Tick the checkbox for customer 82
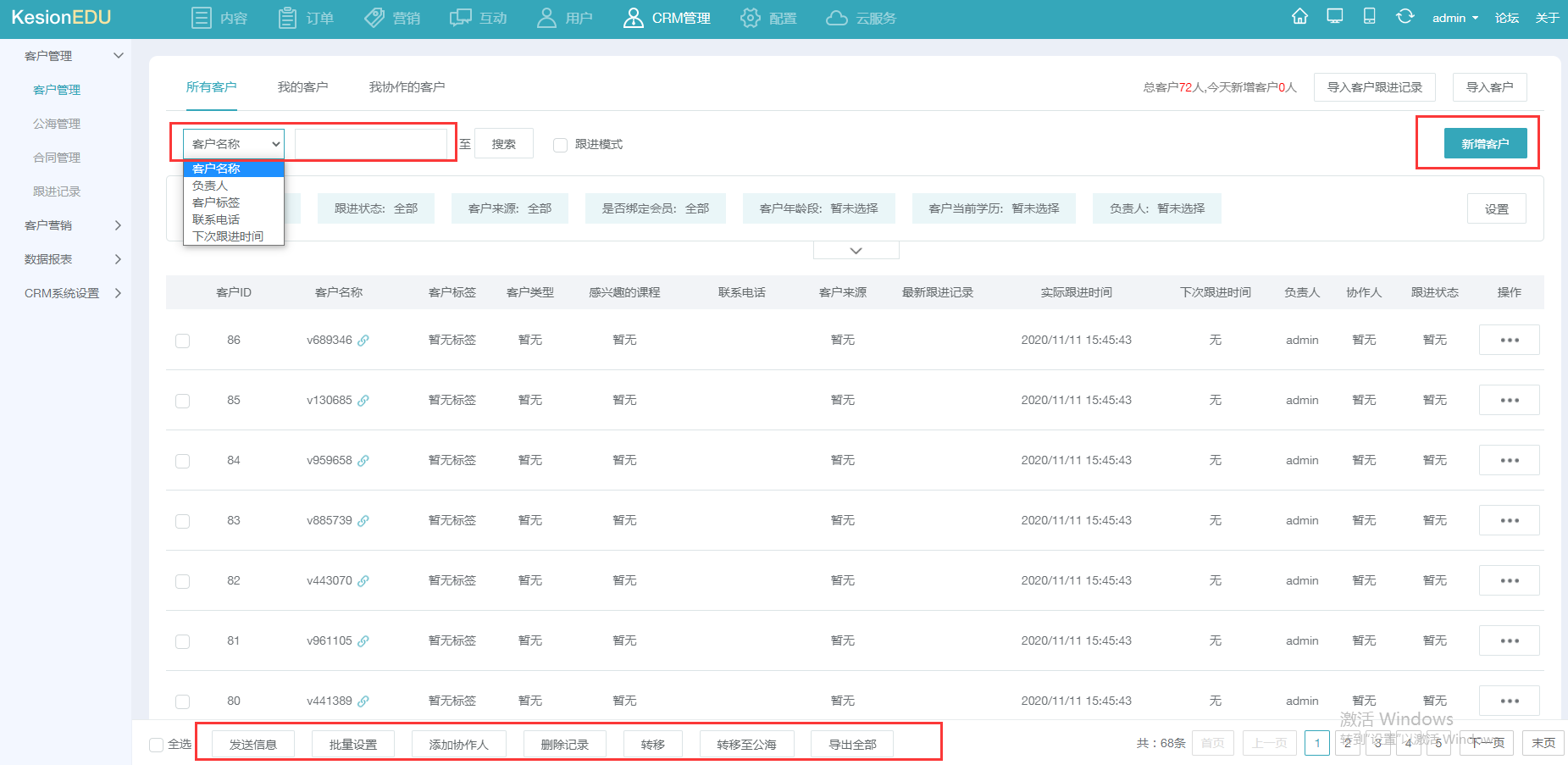 pyautogui.click(x=182, y=581)
